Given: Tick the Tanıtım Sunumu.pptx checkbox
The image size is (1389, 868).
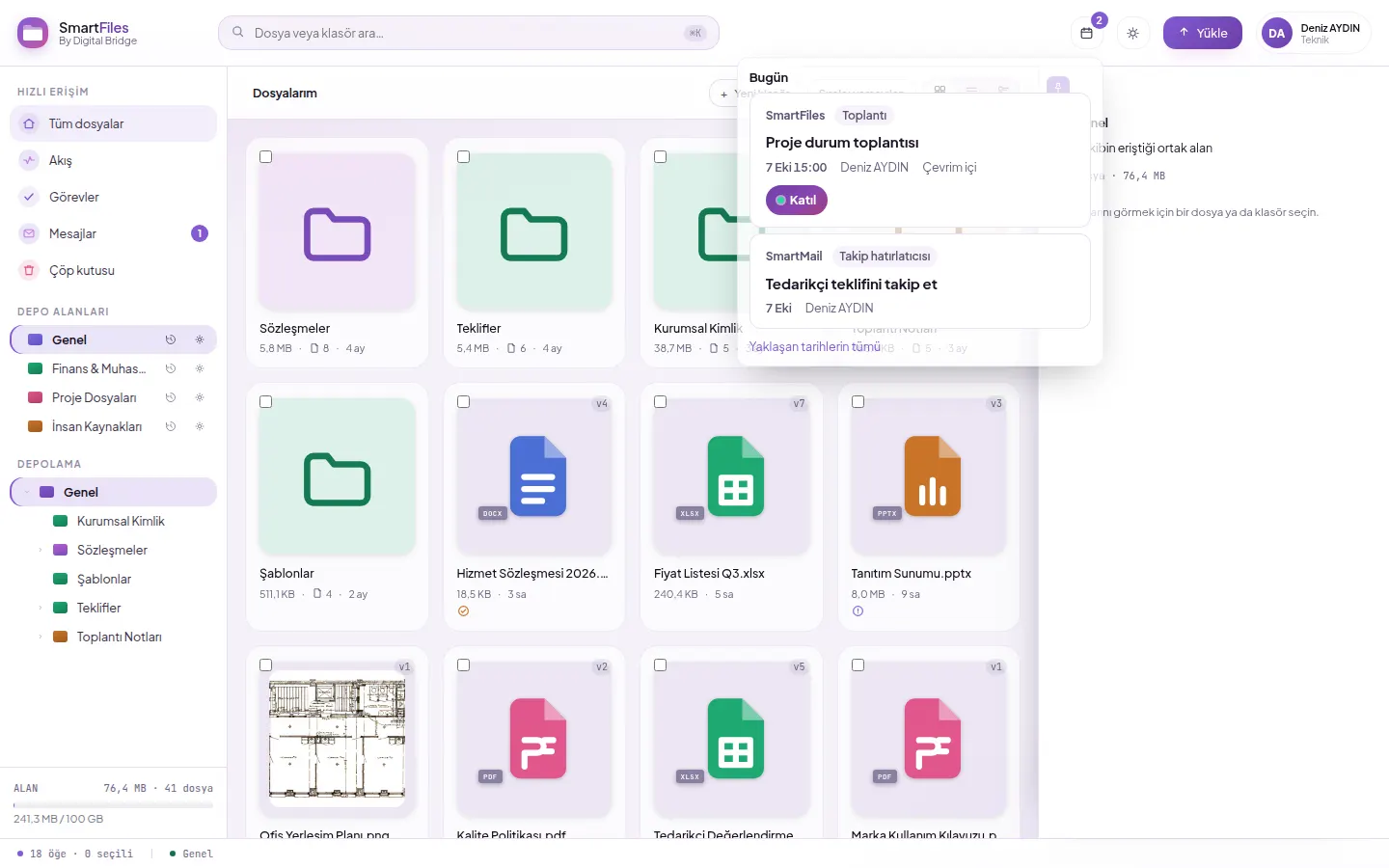Looking at the screenshot, I should point(858,402).
